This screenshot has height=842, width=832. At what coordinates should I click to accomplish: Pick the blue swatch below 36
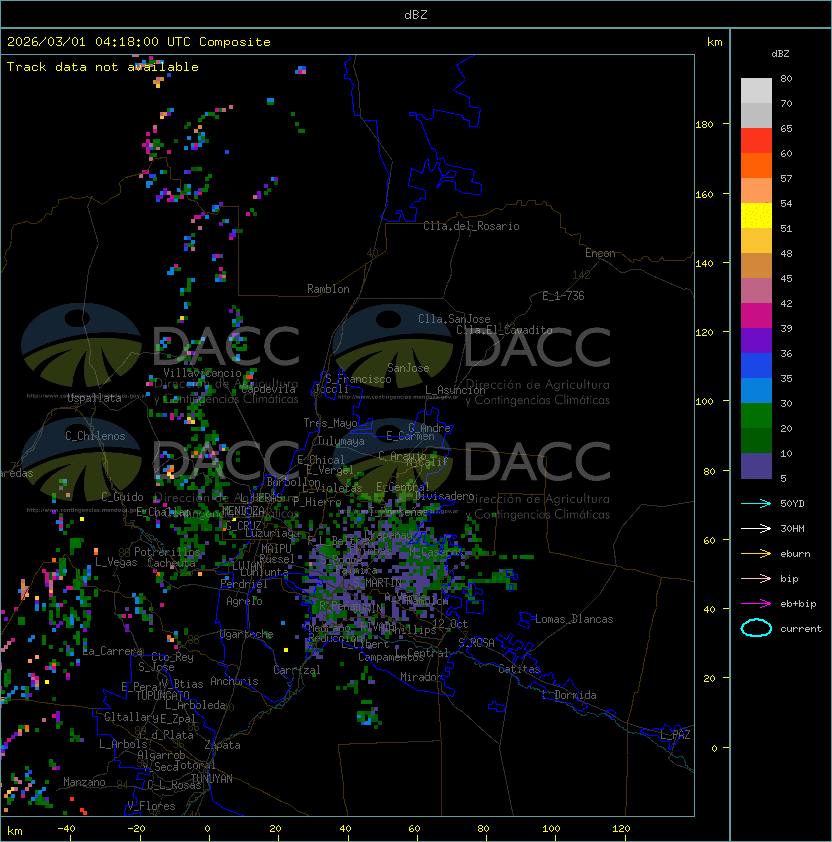click(x=756, y=365)
